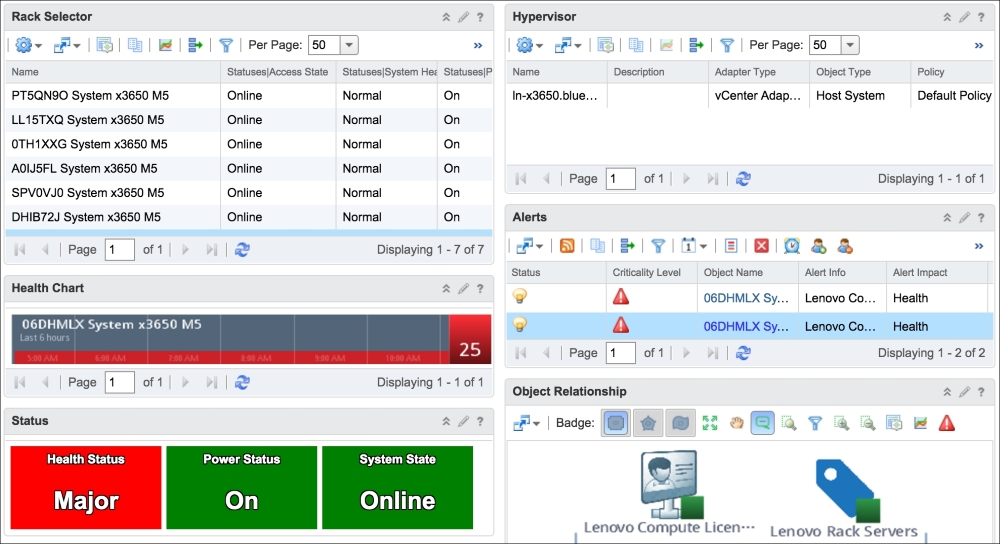Open the first 06DHMLX Sy... alert link
Screen dimensions: 1000x544
point(746,298)
